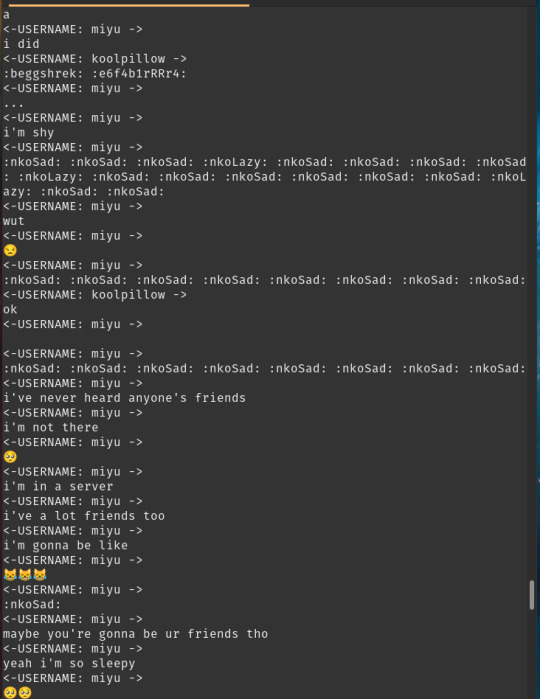540x699 pixels.
Task: Click "maybe you're gonna be ur friends tho"
Action: click(136, 633)
